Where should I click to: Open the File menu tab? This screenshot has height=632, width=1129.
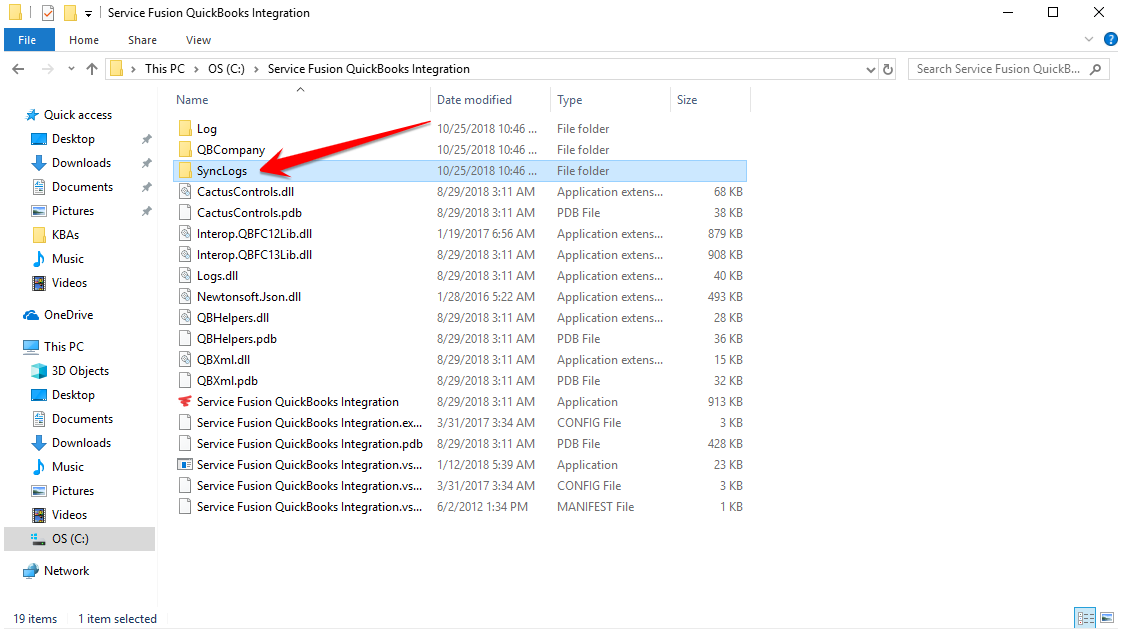coord(28,40)
